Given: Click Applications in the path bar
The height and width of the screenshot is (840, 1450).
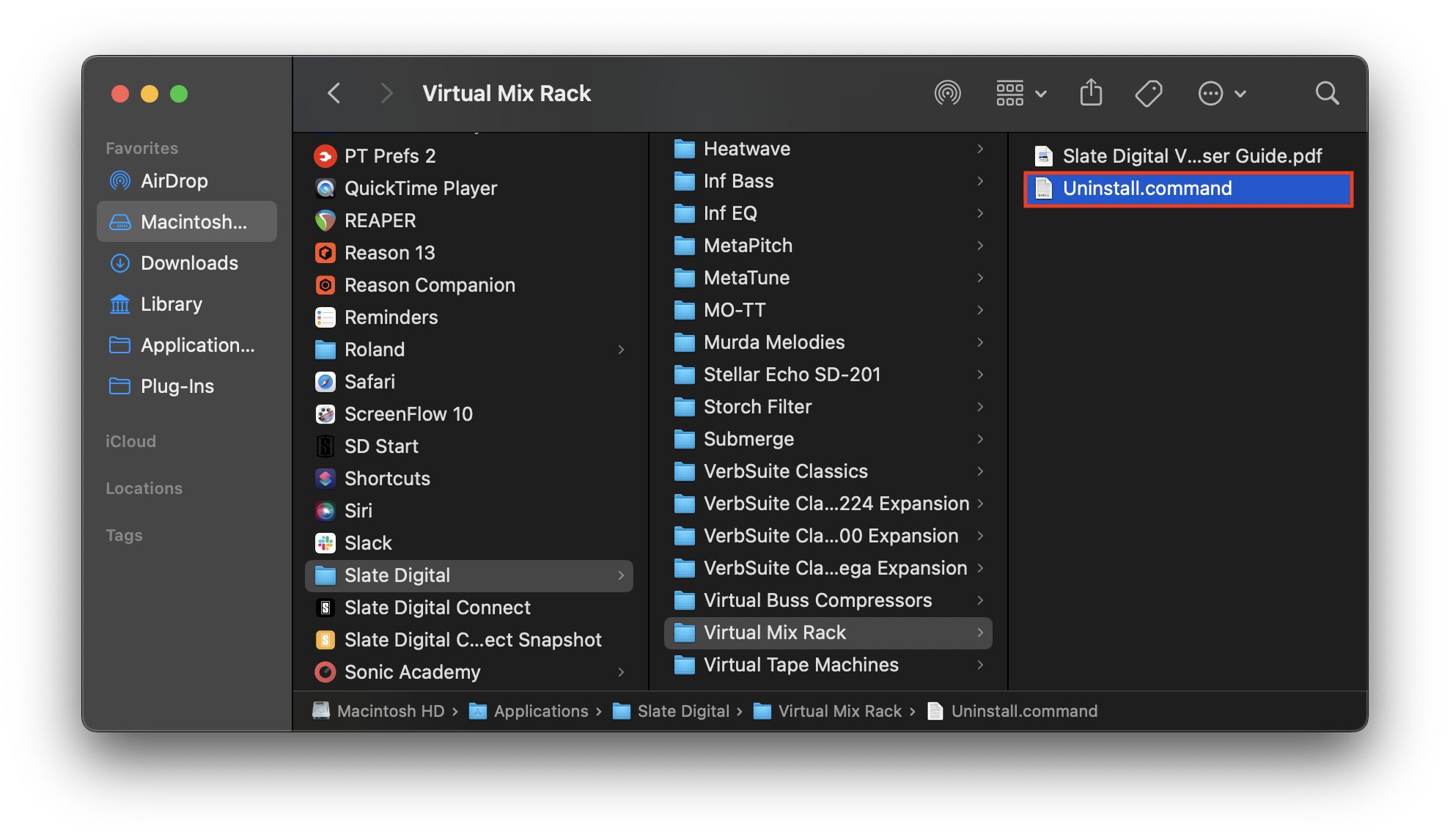Looking at the screenshot, I should pos(529,711).
